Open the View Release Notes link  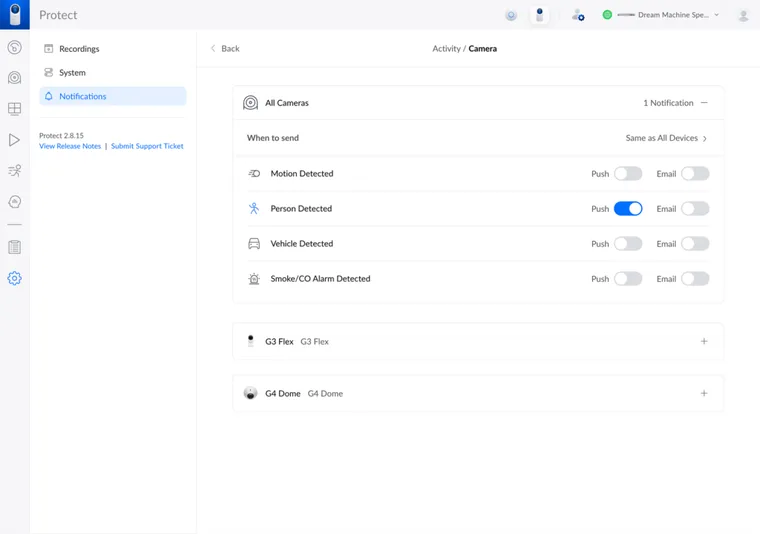pyautogui.click(x=70, y=146)
